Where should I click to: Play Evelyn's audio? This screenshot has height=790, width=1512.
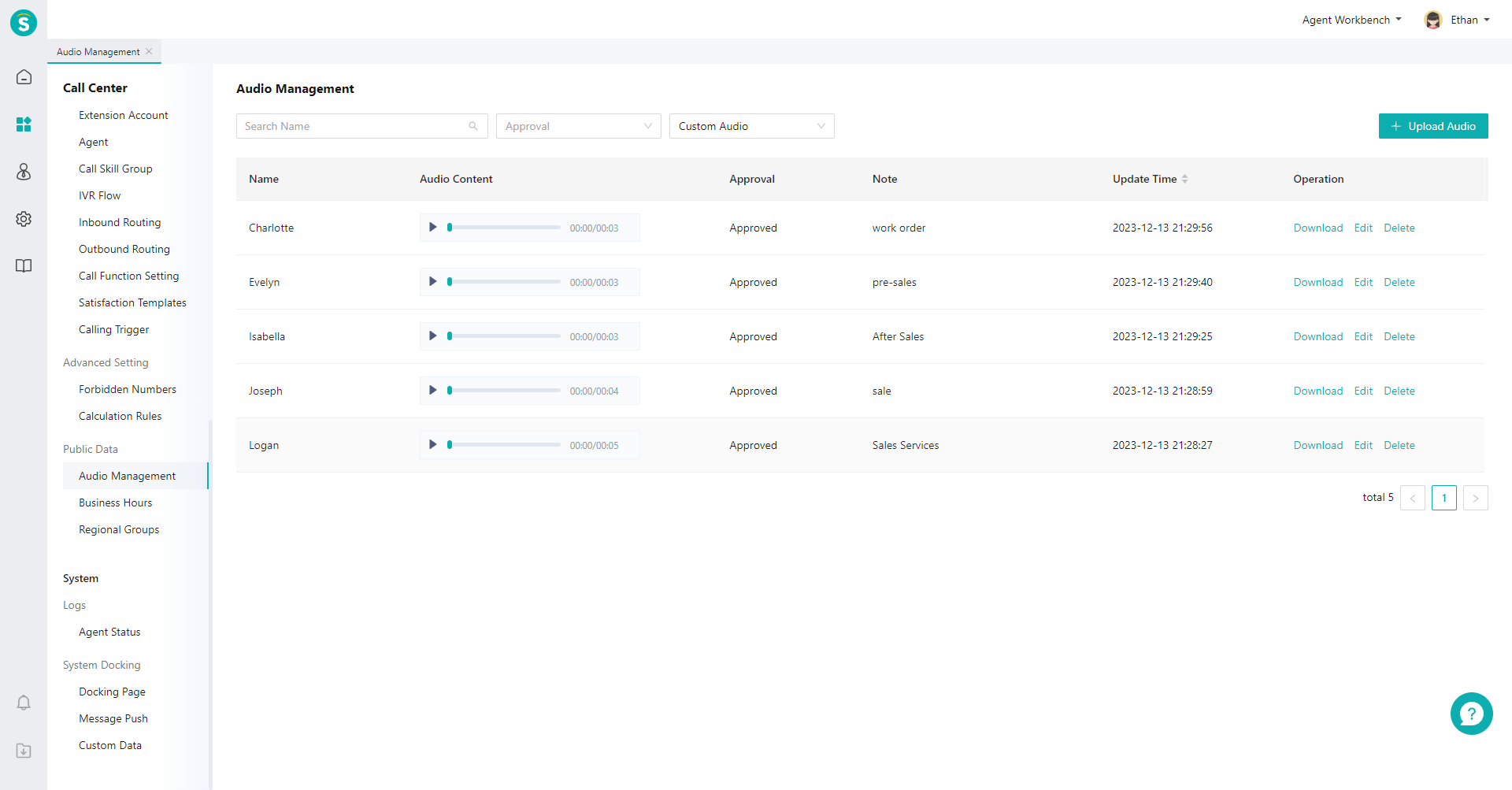(x=432, y=282)
